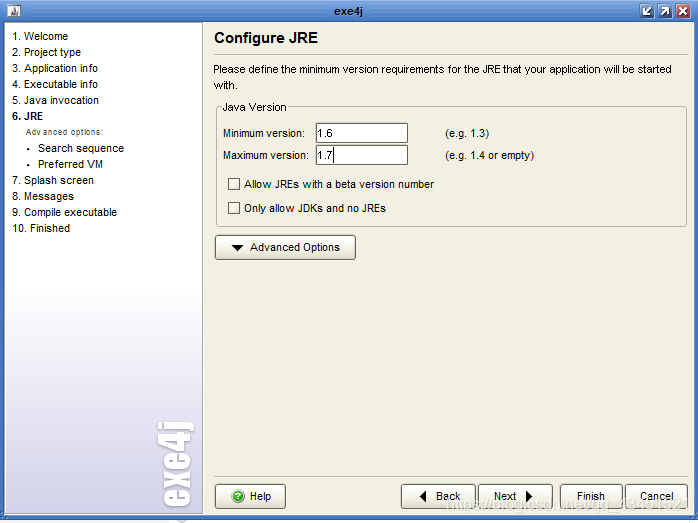Click the Java Version group label
This screenshot has height=523, width=698.
click(x=254, y=107)
